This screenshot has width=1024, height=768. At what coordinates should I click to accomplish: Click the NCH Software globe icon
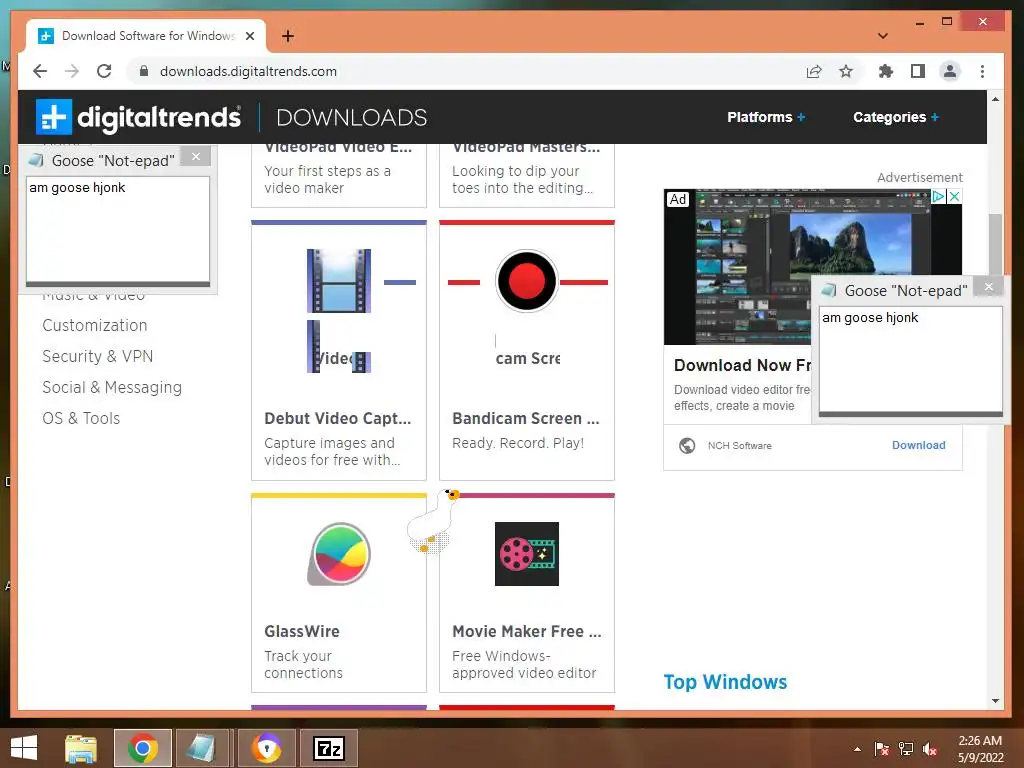(686, 445)
